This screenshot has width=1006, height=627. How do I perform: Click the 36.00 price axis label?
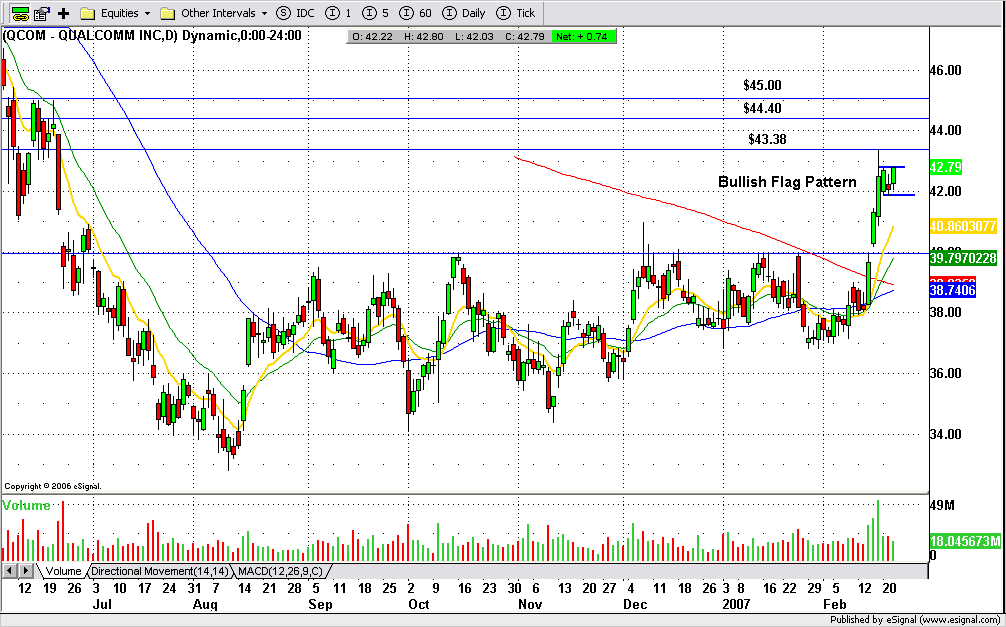(x=946, y=374)
